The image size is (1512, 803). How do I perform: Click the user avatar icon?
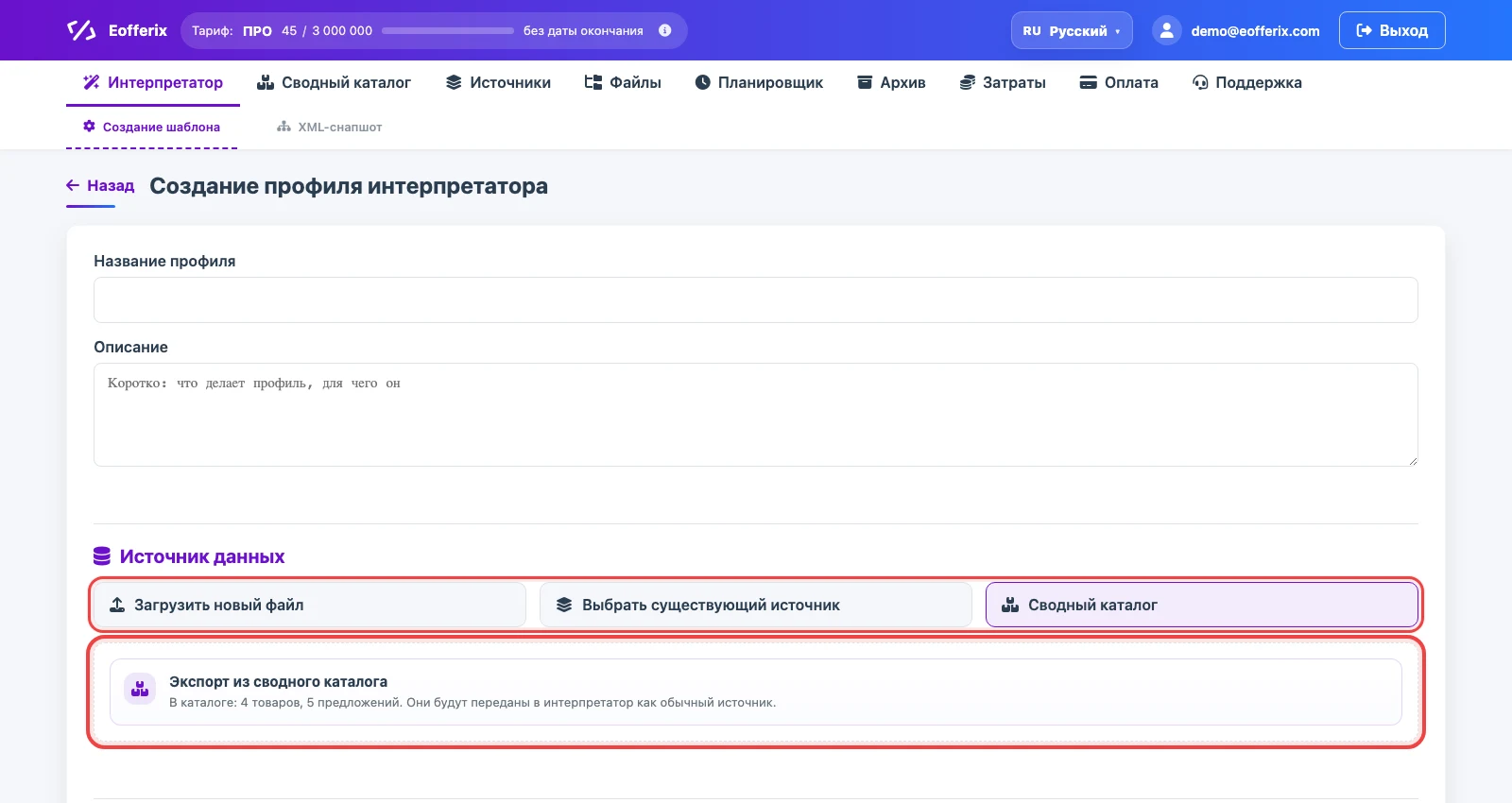click(1167, 30)
